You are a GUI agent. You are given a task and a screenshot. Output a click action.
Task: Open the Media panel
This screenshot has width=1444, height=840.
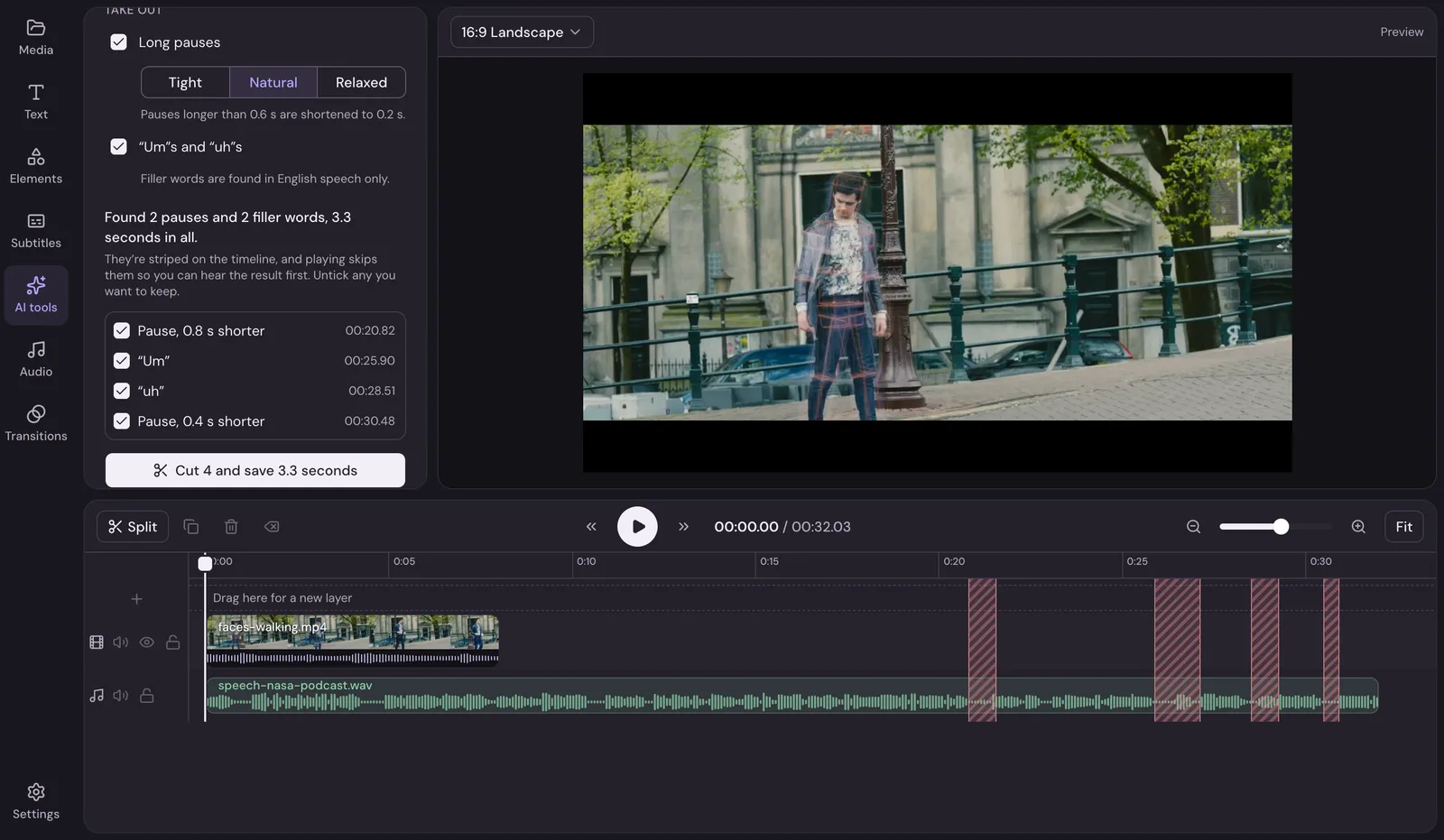point(36,37)
